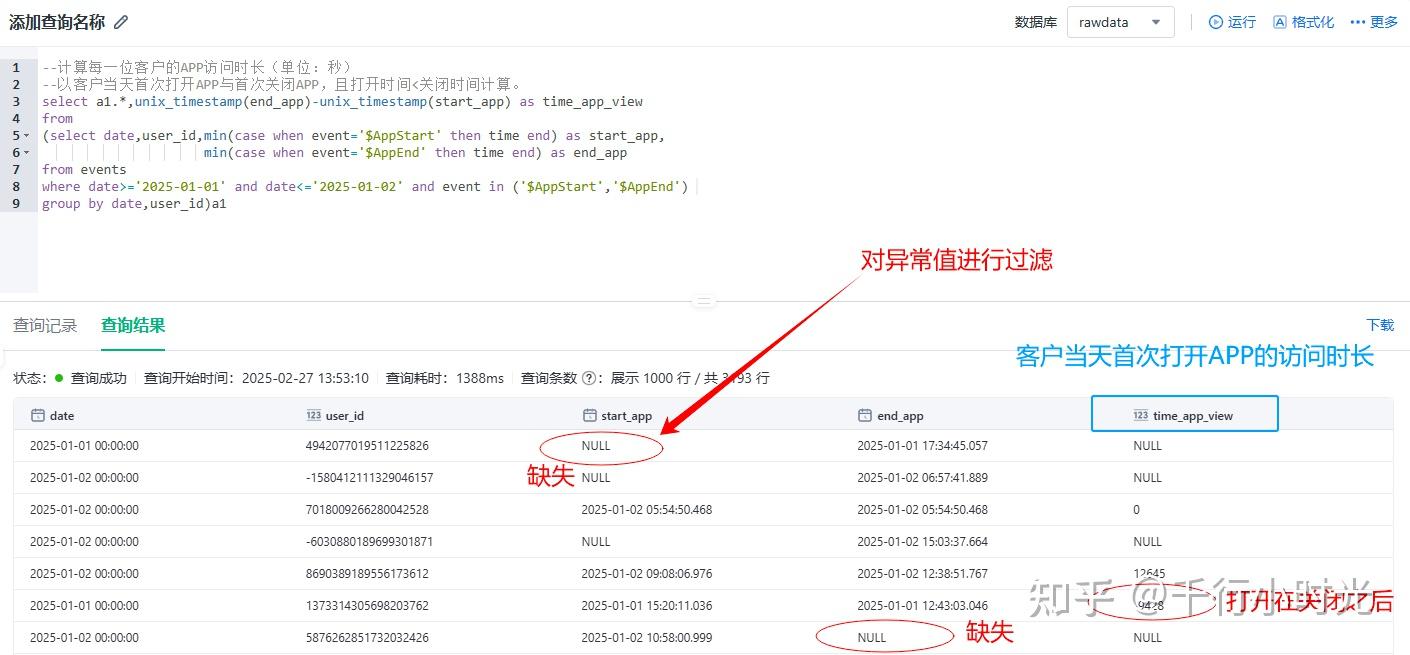Collapse code fold arrow on line 6

pos(27,153)
